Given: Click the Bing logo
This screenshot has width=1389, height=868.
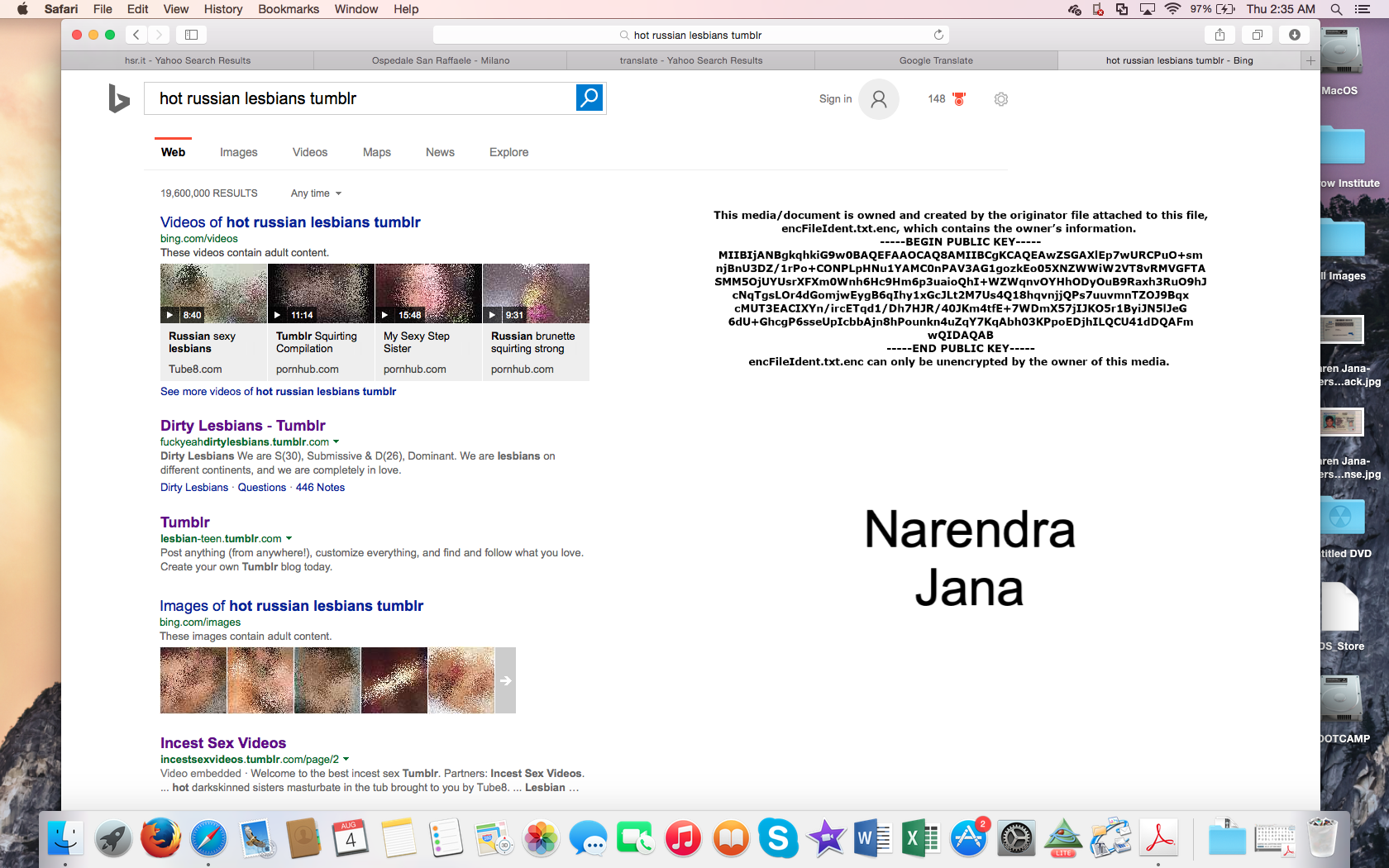Looking at the screenshot, I should (119, 98).
